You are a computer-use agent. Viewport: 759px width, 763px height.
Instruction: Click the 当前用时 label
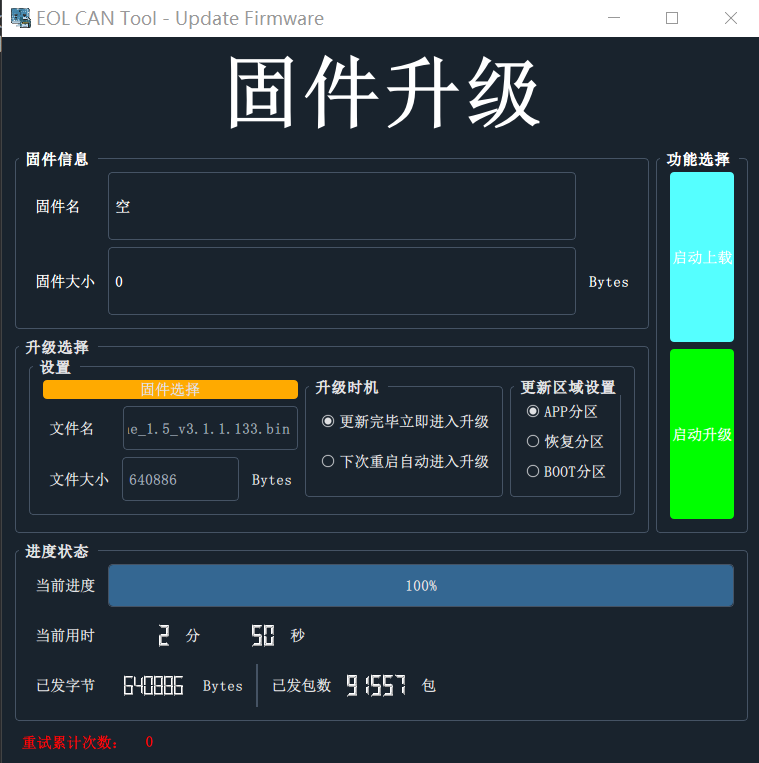tap(65, 636)
